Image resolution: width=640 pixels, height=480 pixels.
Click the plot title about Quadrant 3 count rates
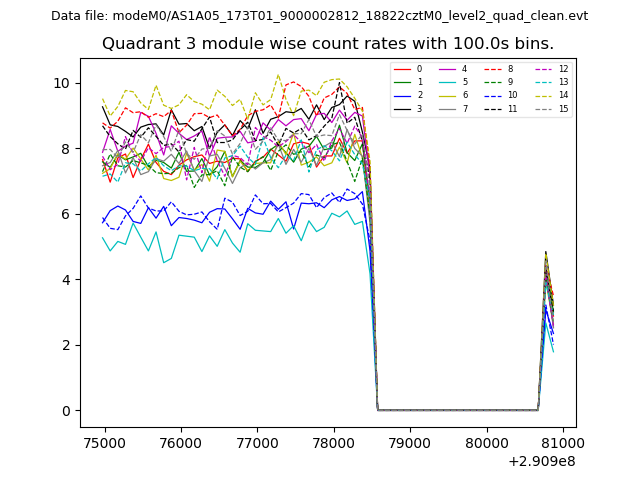coord(327,44)
